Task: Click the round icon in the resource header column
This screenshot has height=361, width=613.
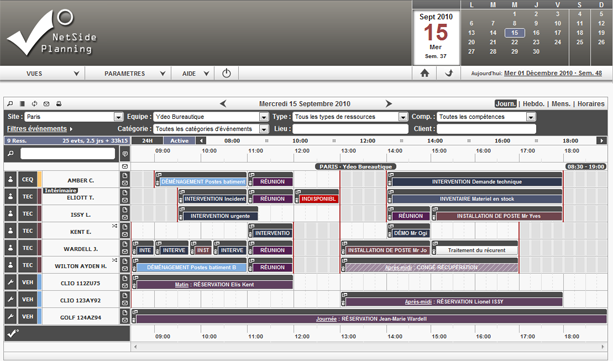Action: pyautogui.click(x=125, y=154)
